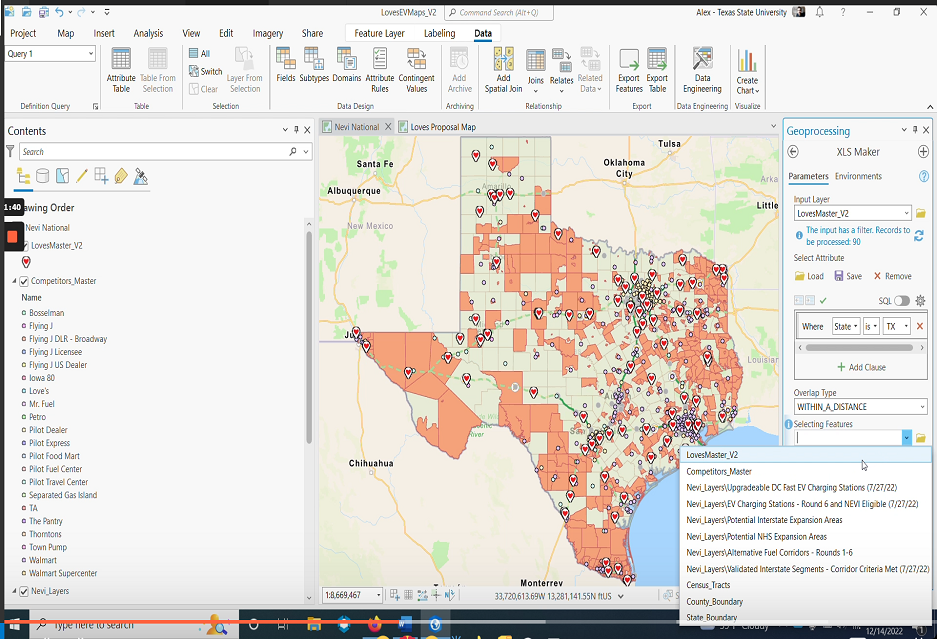List by Snapping icon in Contents
The width and height of the screenshot is (937, 639).
pyautogui.click(x=101, y=176)
